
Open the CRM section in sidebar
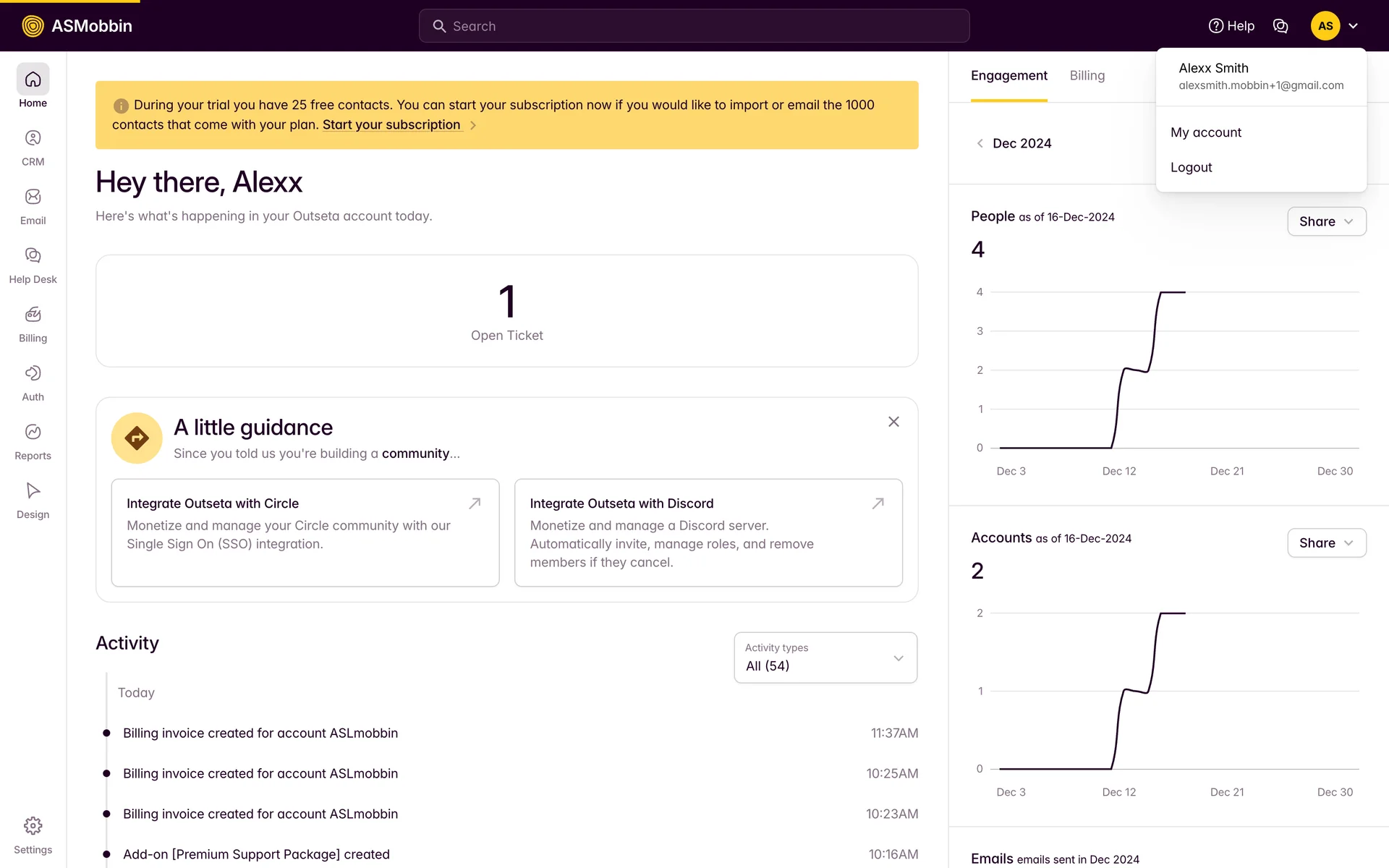(33, 148)
